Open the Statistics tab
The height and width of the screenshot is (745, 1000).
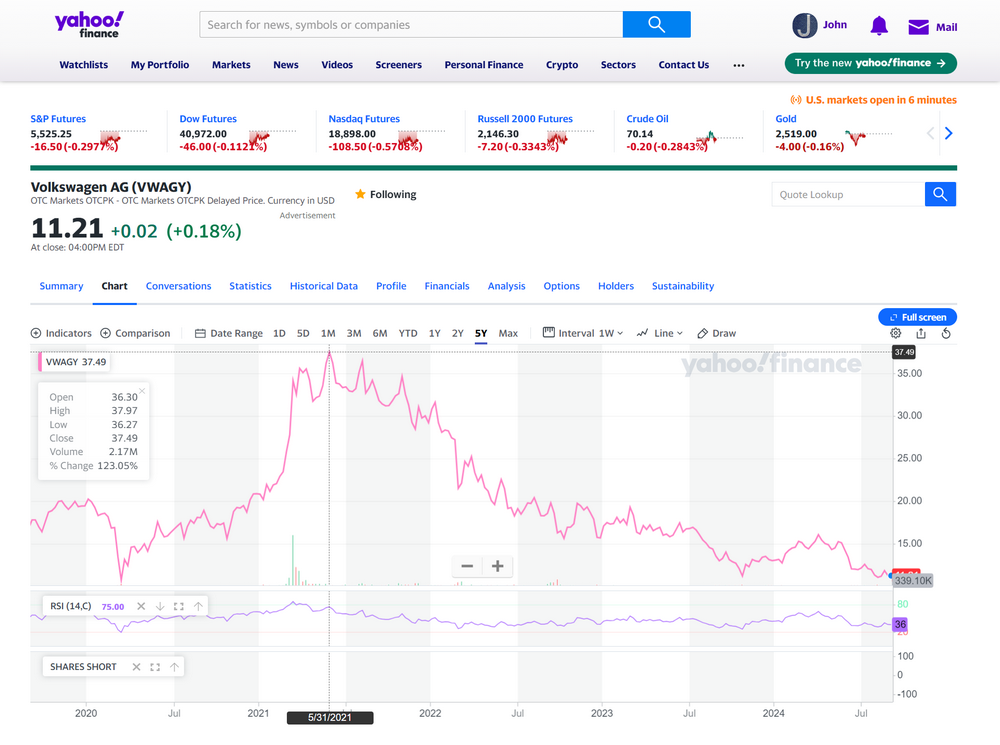coord(250,286)
